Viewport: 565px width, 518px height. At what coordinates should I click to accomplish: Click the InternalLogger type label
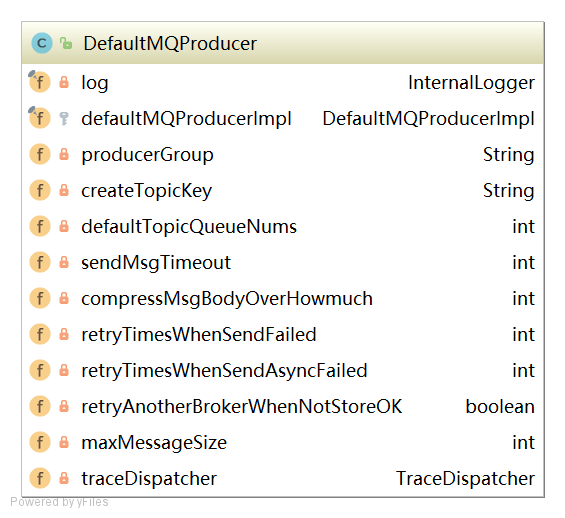click(x=471, y=83)
